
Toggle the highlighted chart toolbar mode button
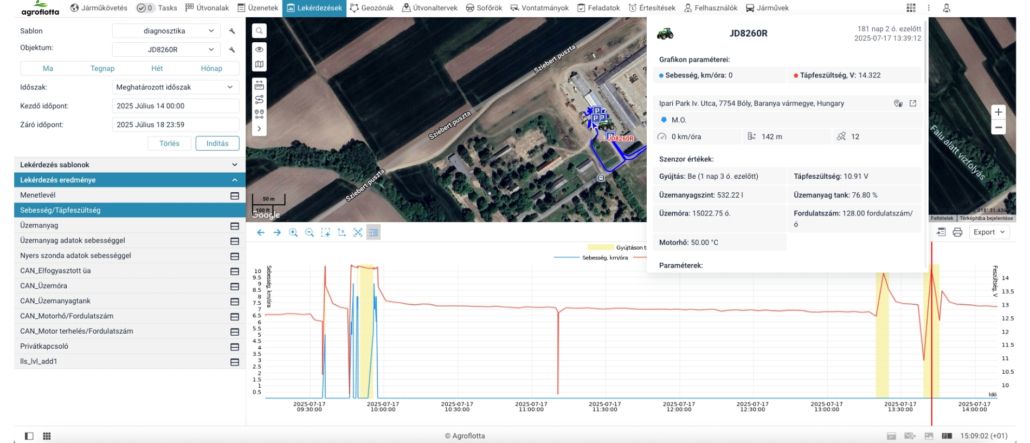[x=373, y=232]
